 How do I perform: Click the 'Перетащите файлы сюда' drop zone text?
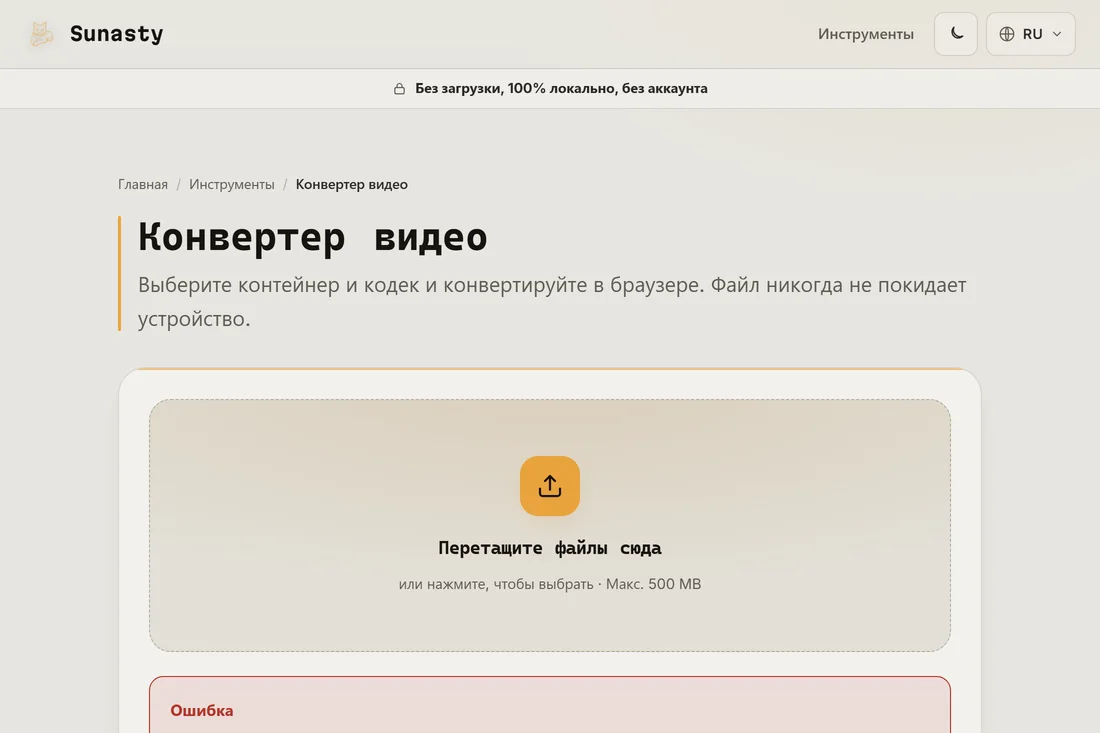pyautogui.click(x=549, y=548)
